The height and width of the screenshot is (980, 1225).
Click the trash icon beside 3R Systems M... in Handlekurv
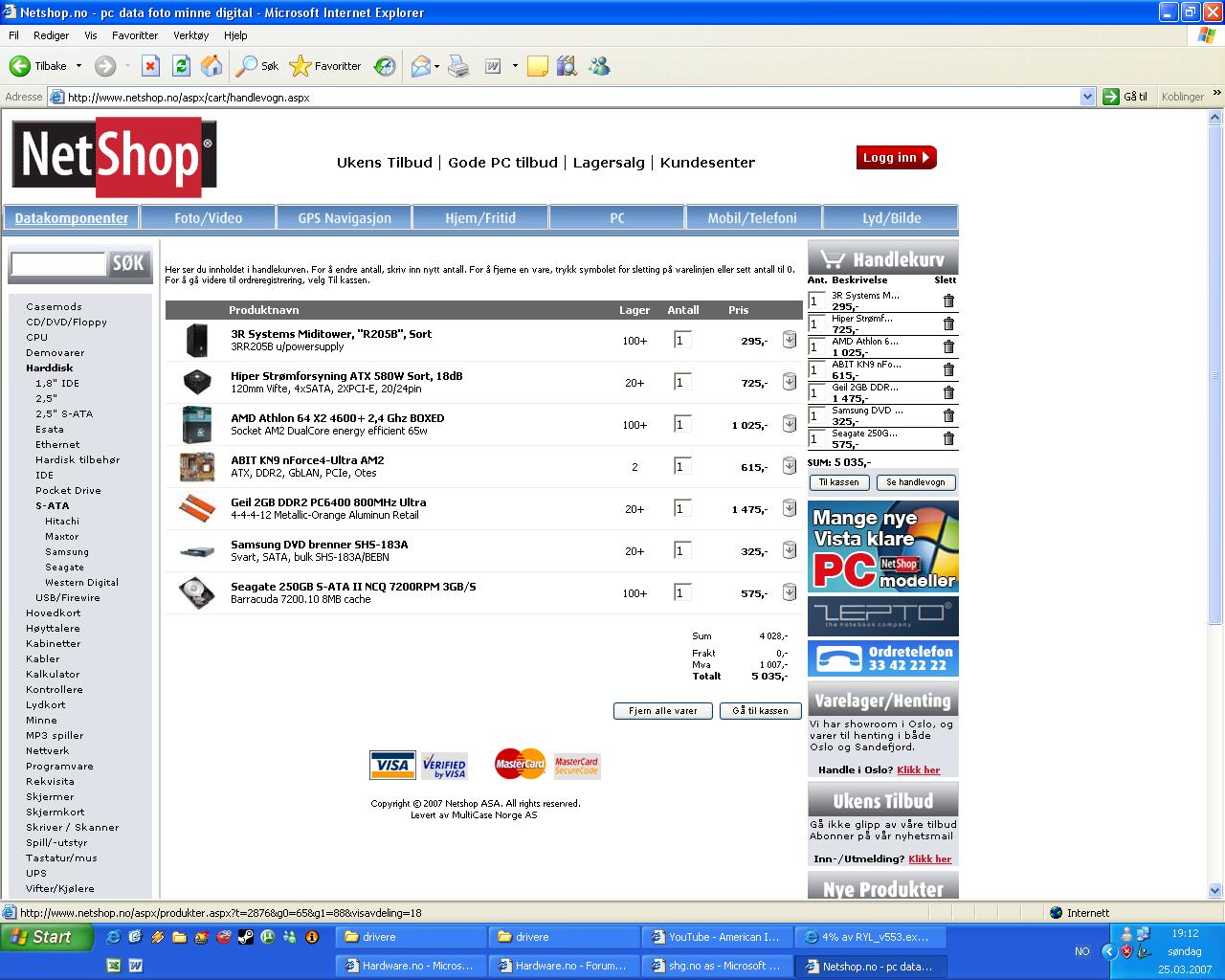[948, 301]
